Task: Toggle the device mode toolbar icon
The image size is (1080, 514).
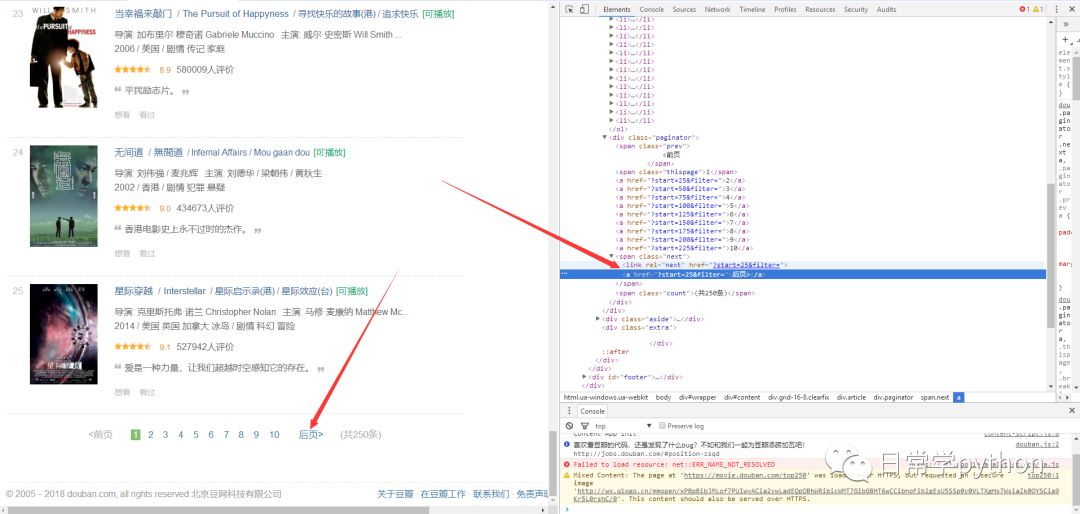Action: click(584, 9)
